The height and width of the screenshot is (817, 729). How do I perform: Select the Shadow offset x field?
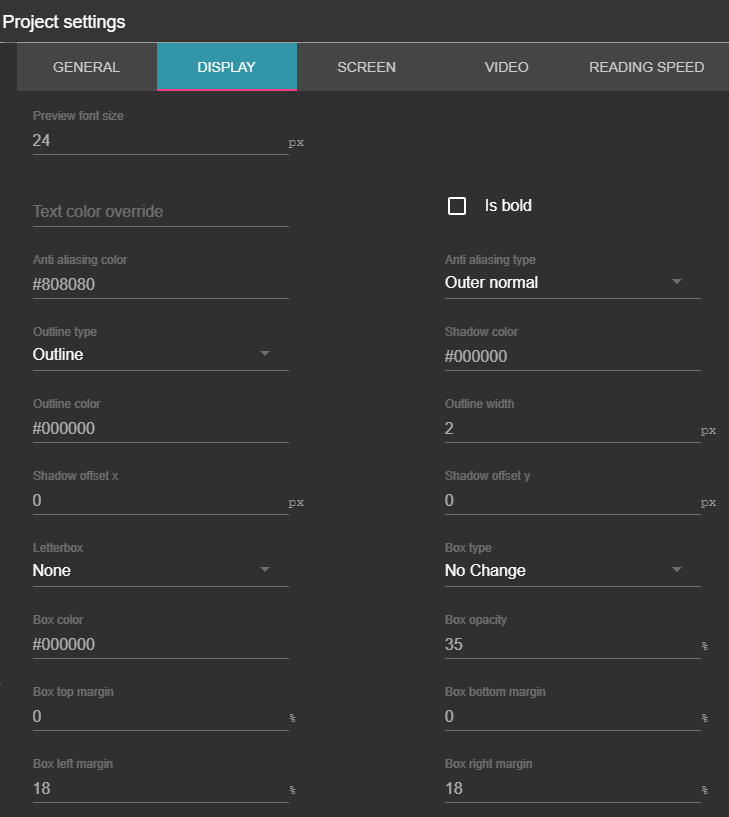[x=160, y=501]
